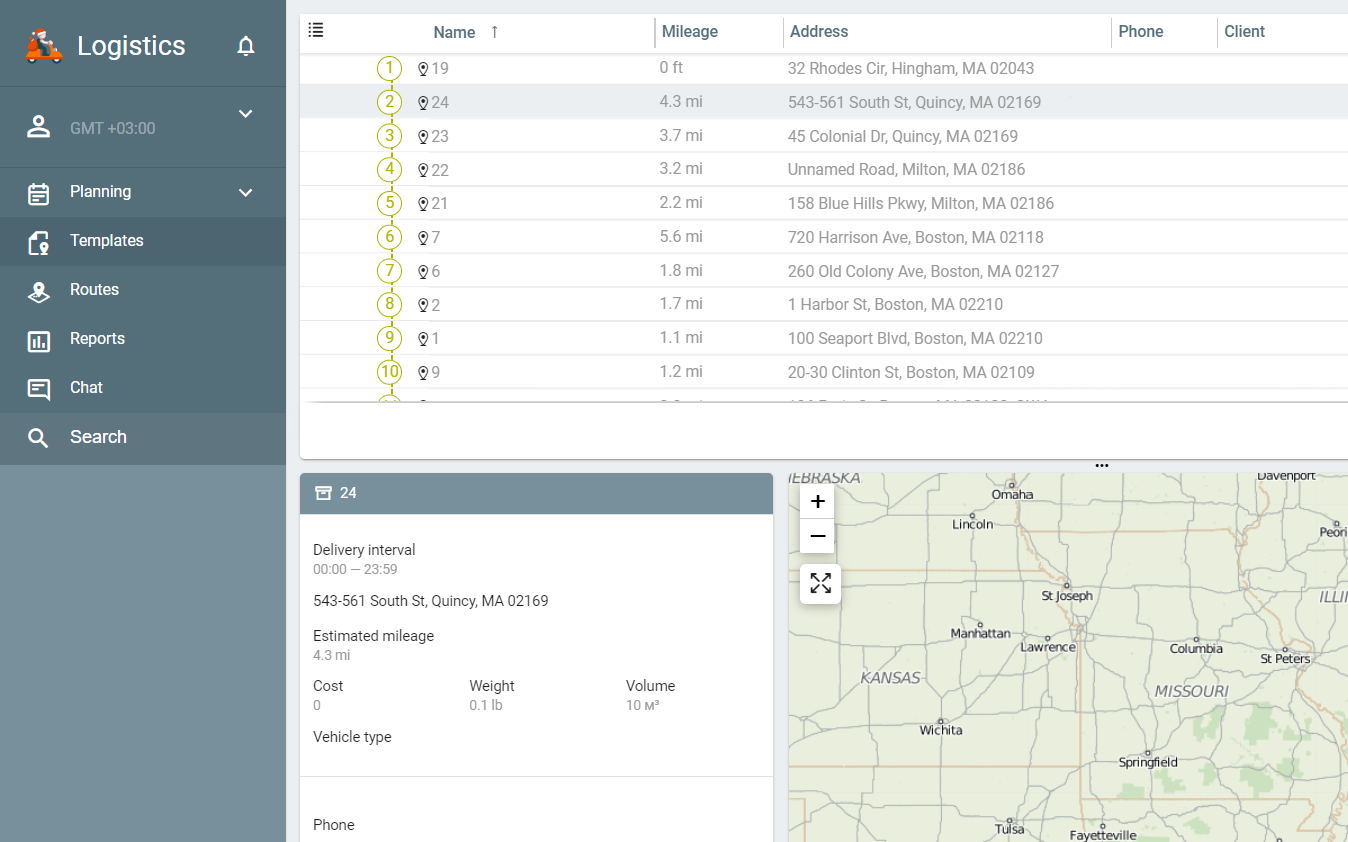1348x842 pixels.
Task: Click the notifications bell icon
Action: click(x=246, y=46)
